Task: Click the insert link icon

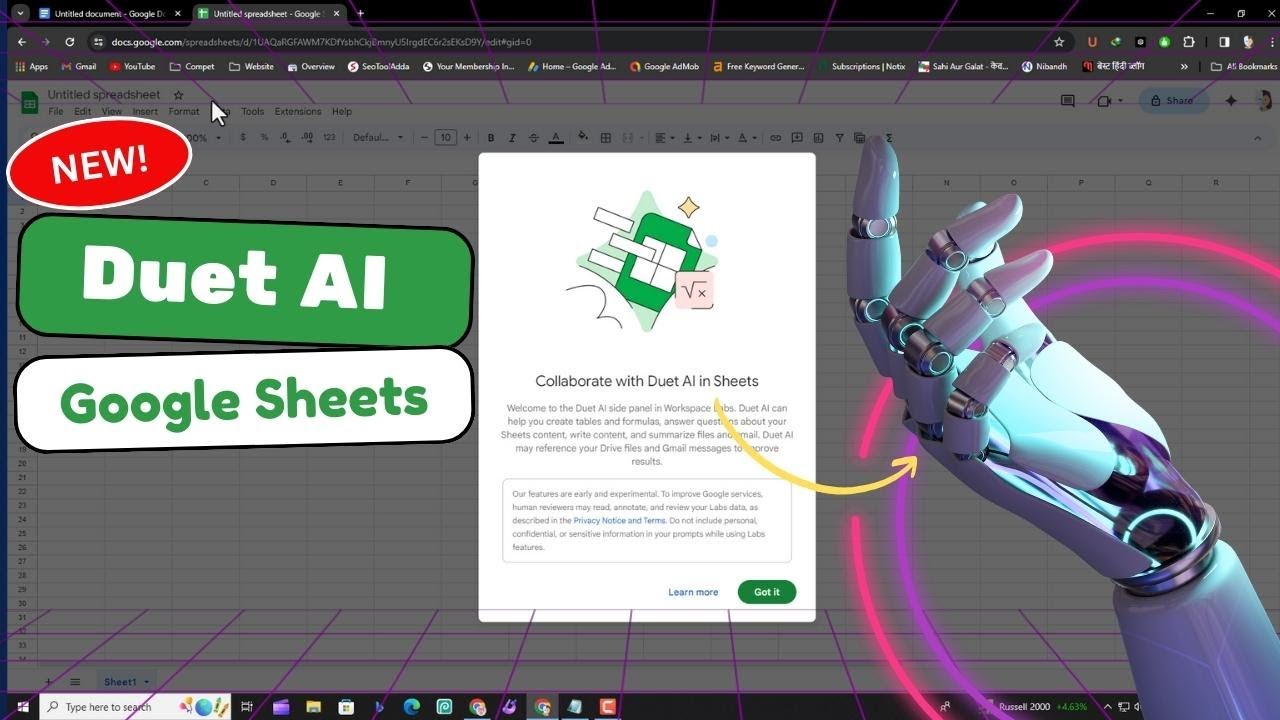Action: [x=777, y=138]
